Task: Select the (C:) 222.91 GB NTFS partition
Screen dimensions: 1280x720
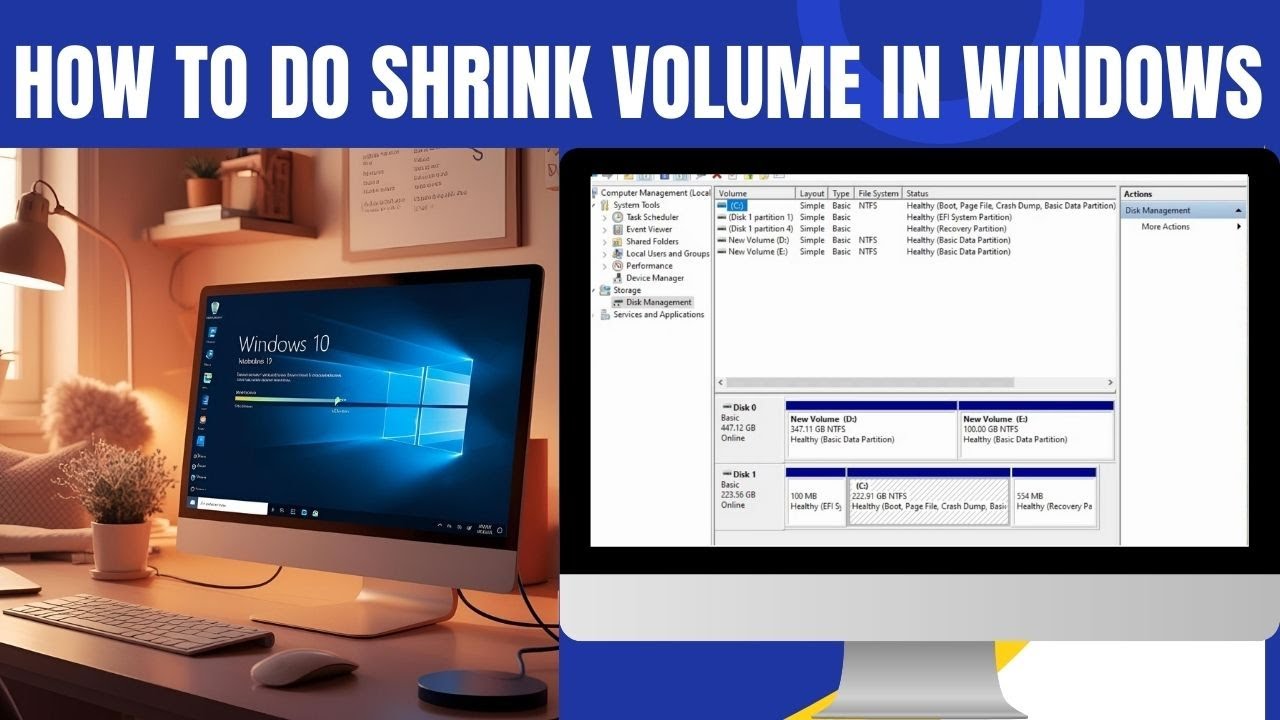Action: [929, 497]
